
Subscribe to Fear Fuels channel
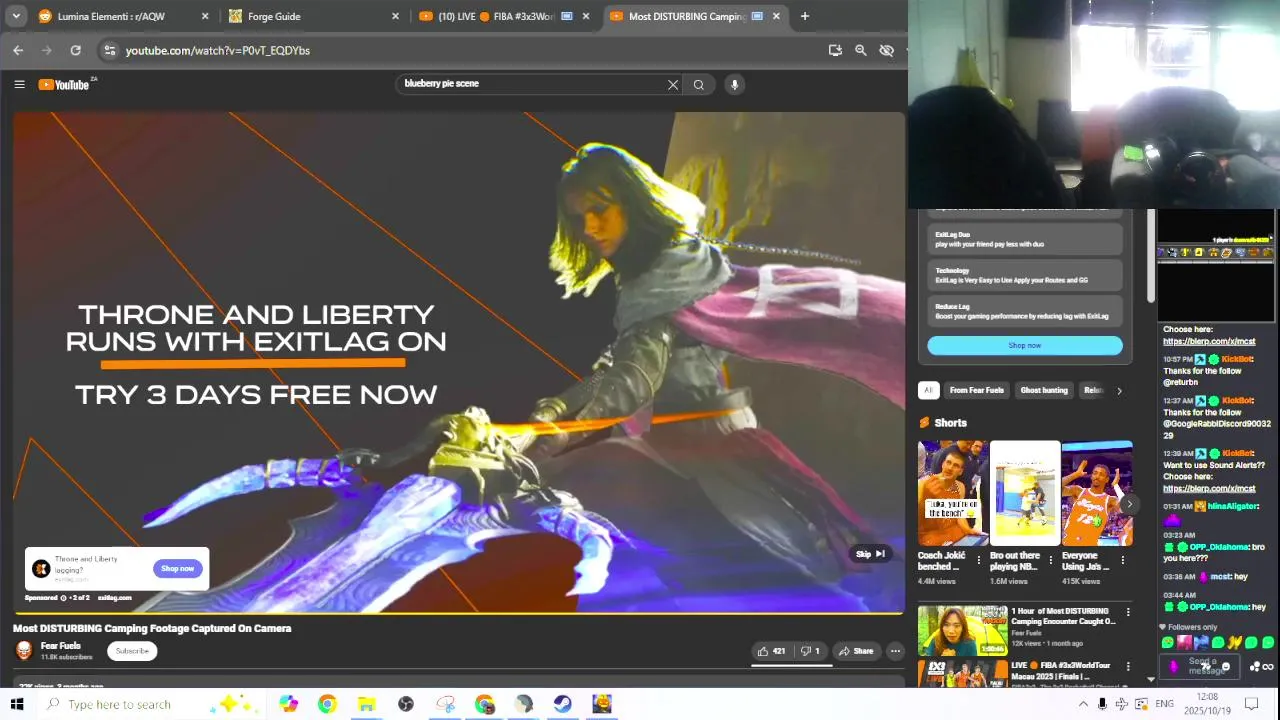132,651
